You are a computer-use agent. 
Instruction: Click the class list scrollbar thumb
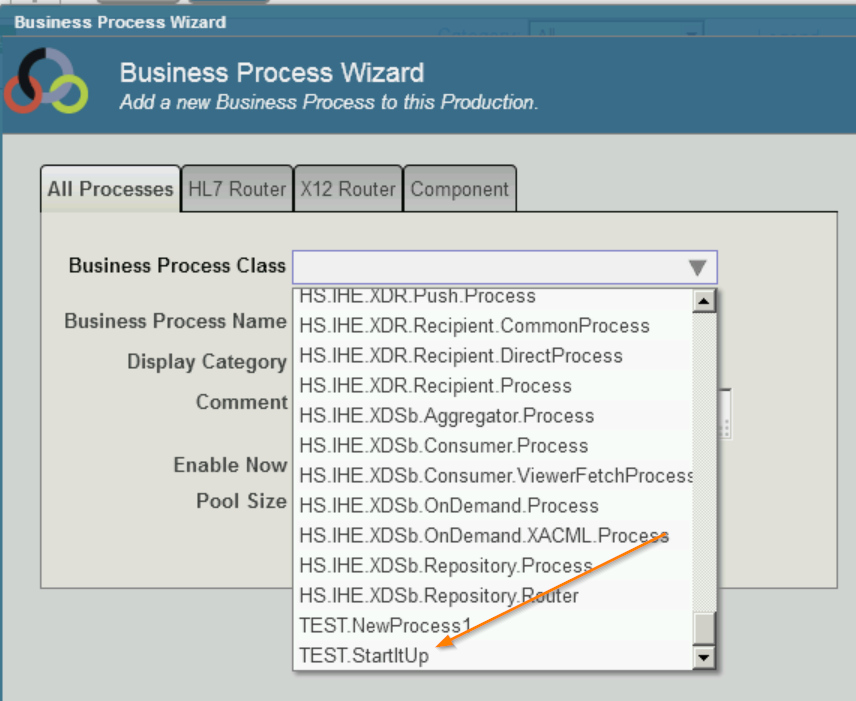coord(705,626)
